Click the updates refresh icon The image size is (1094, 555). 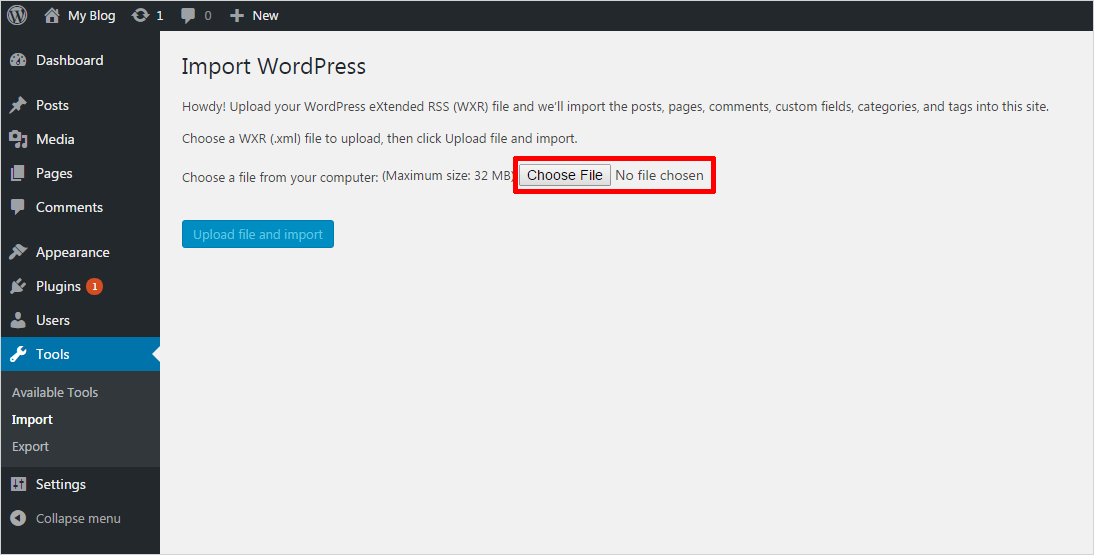[140, 16]
